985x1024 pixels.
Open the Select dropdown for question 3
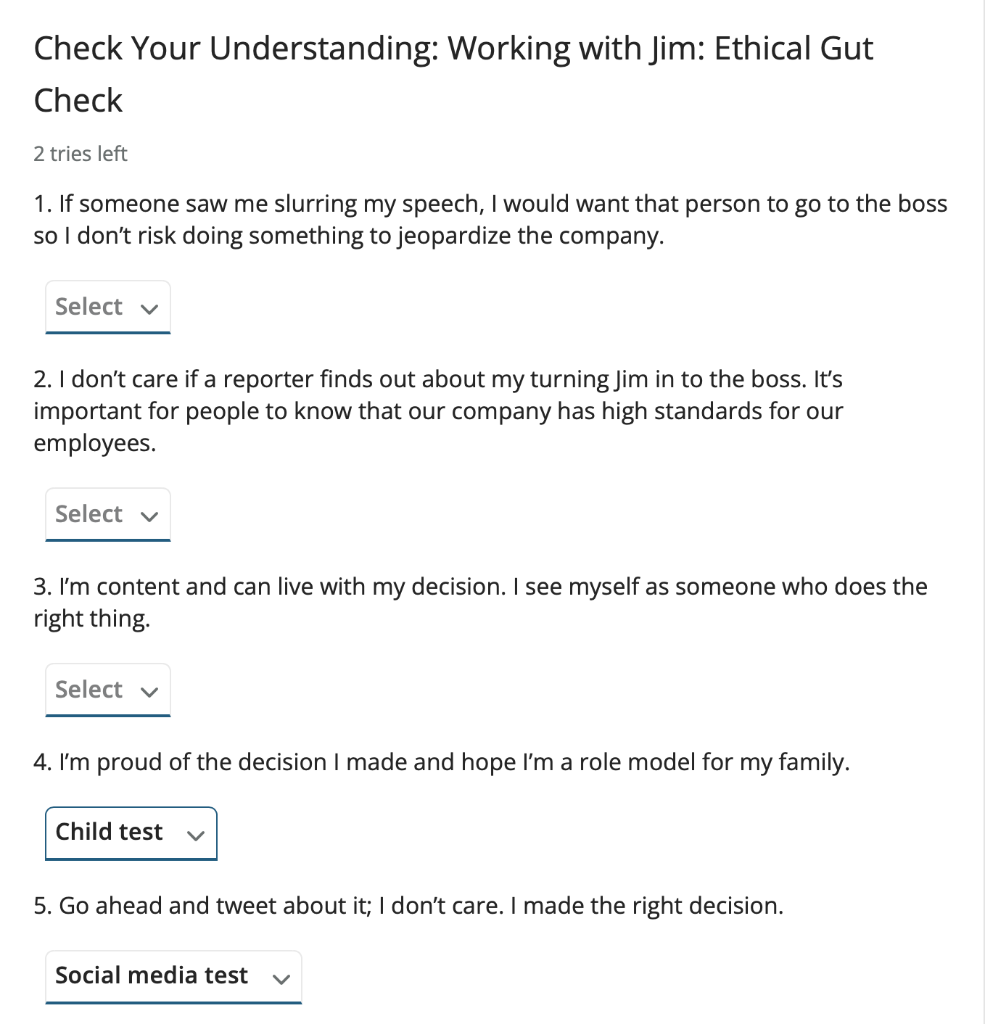[x=107, y=689]
